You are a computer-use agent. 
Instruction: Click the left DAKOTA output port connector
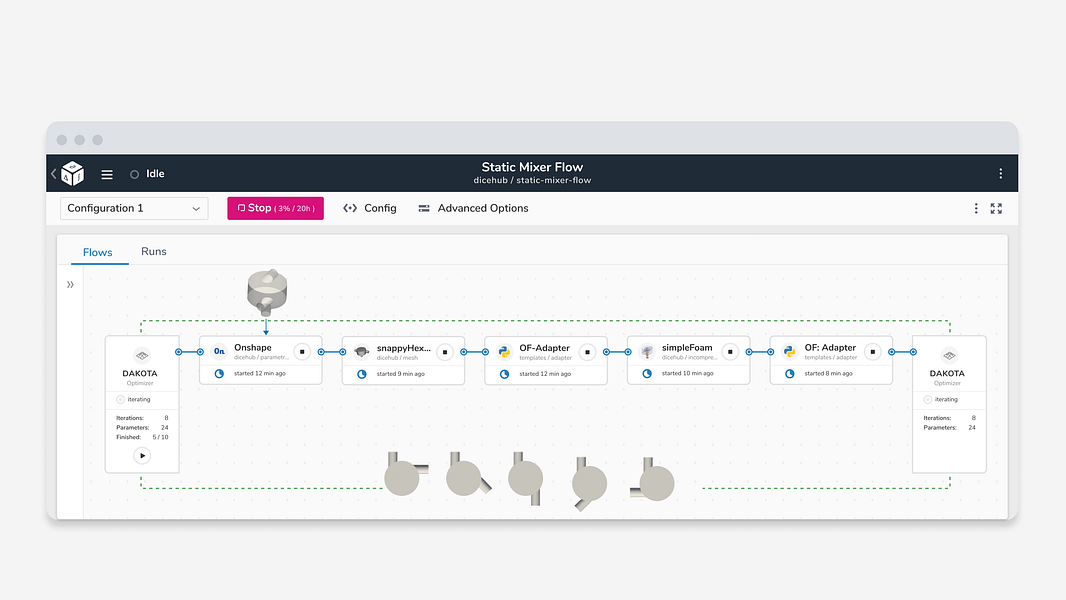179,352
